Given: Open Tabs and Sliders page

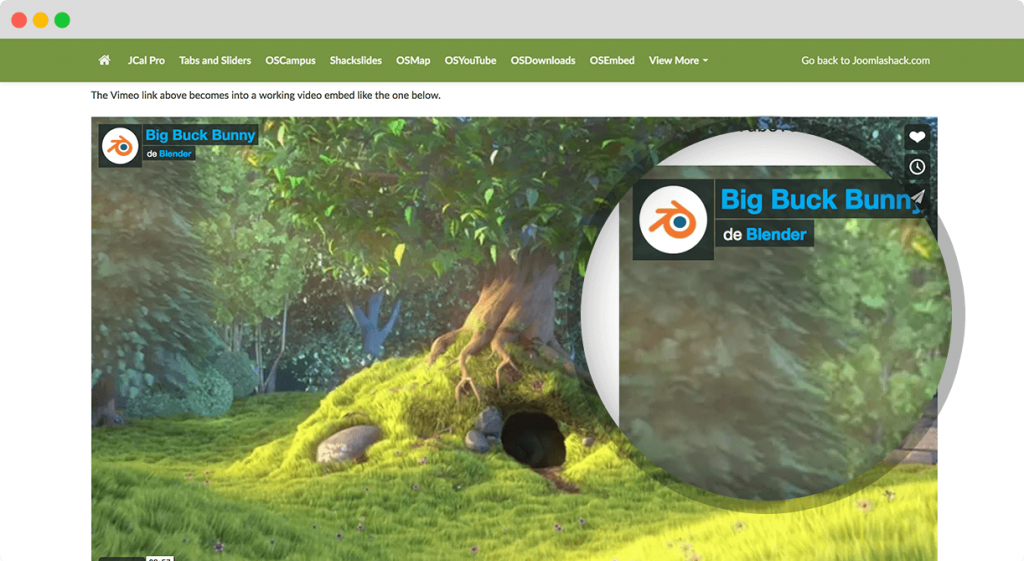Looking at the screenshot, I should (215, 60).
